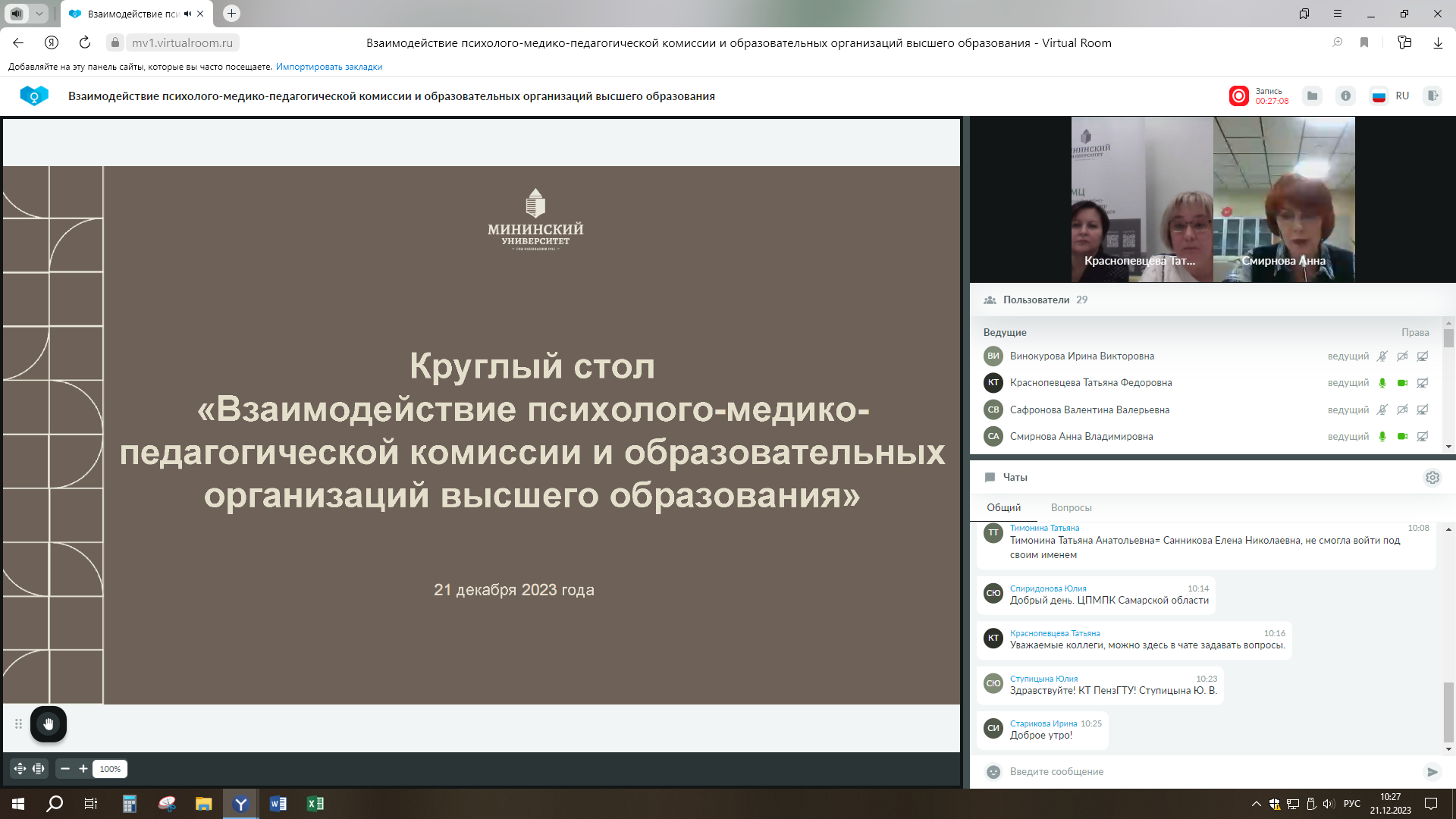Viewport: 1456px width, 819px height.
Task: Toggle screen share for Смирнова Анна Владимировна
Action: [1423, 437]
